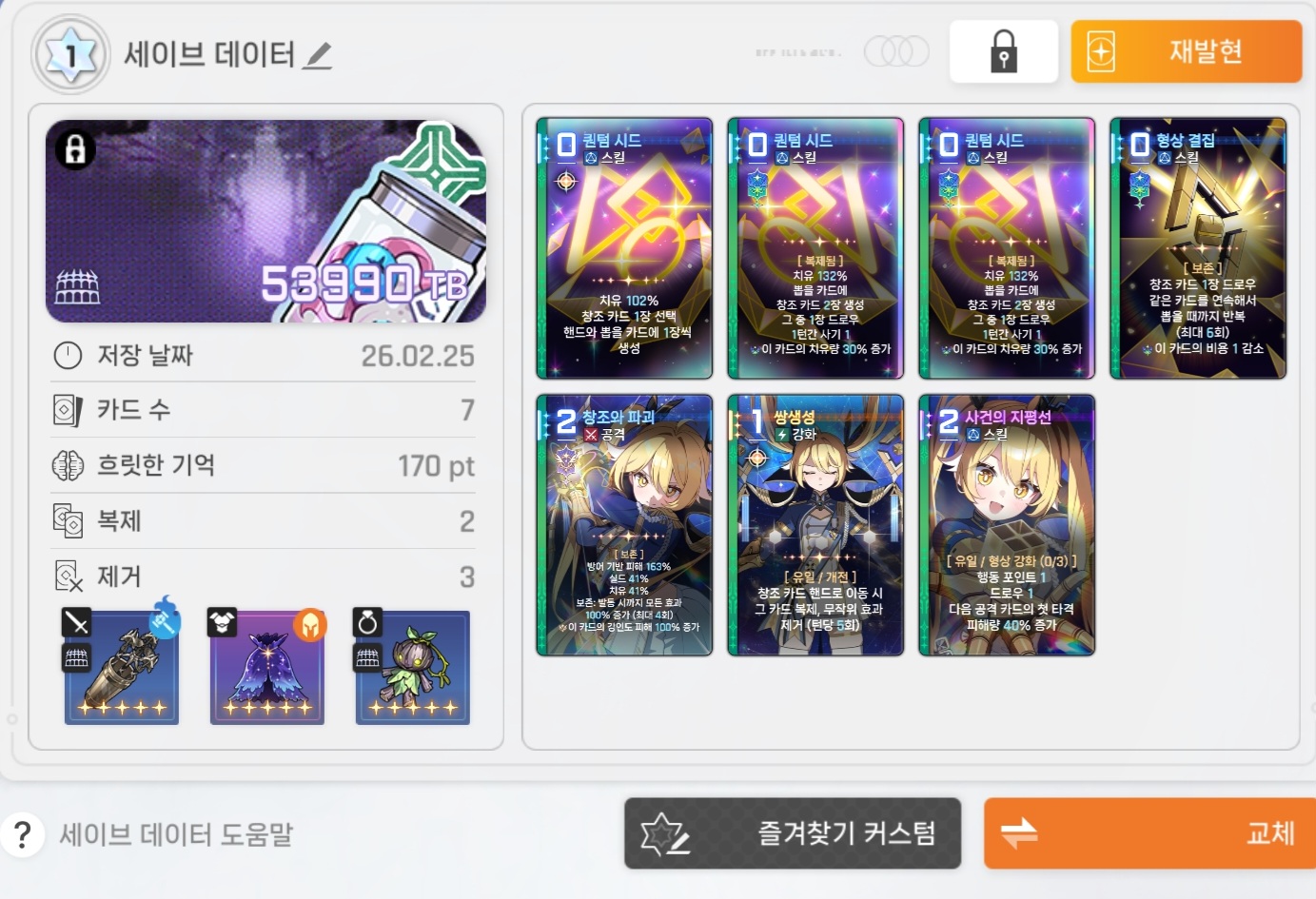1316x899 pixels.
Task: Open 세이브 데이터 도움말 question mark icon
Action: point(23,834)
